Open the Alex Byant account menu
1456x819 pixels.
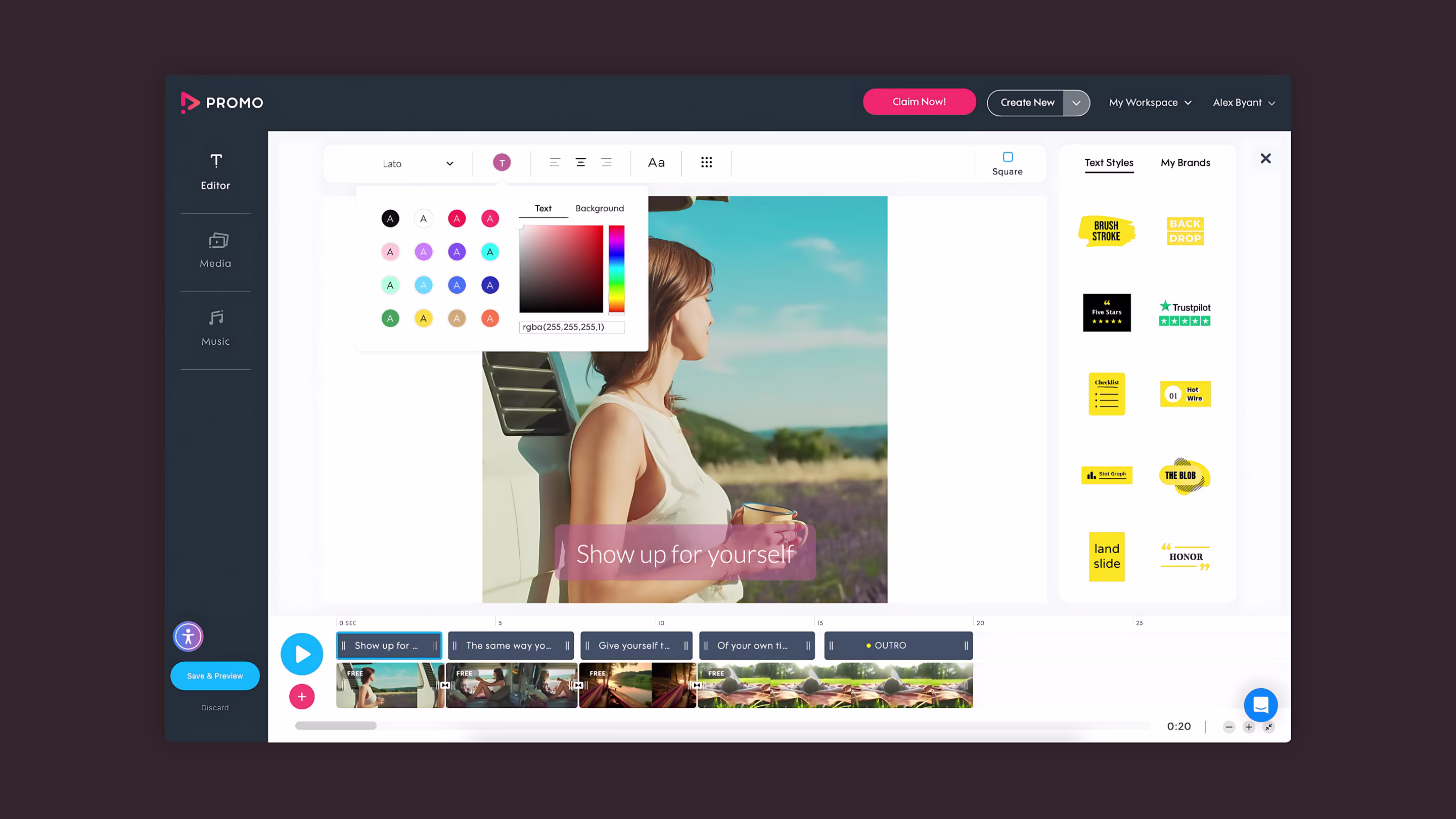pos(1244,102)
